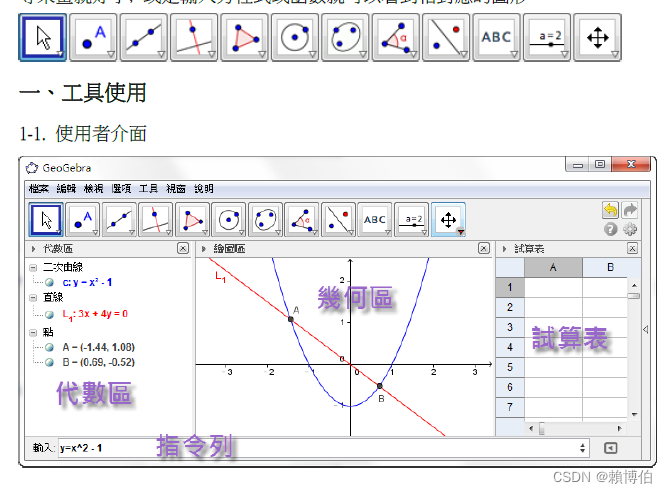Image resolution: width=667 pixels, height=494 pixels.
Task: Expand the 代數區 panel header triangle
Action: point(34,249)
